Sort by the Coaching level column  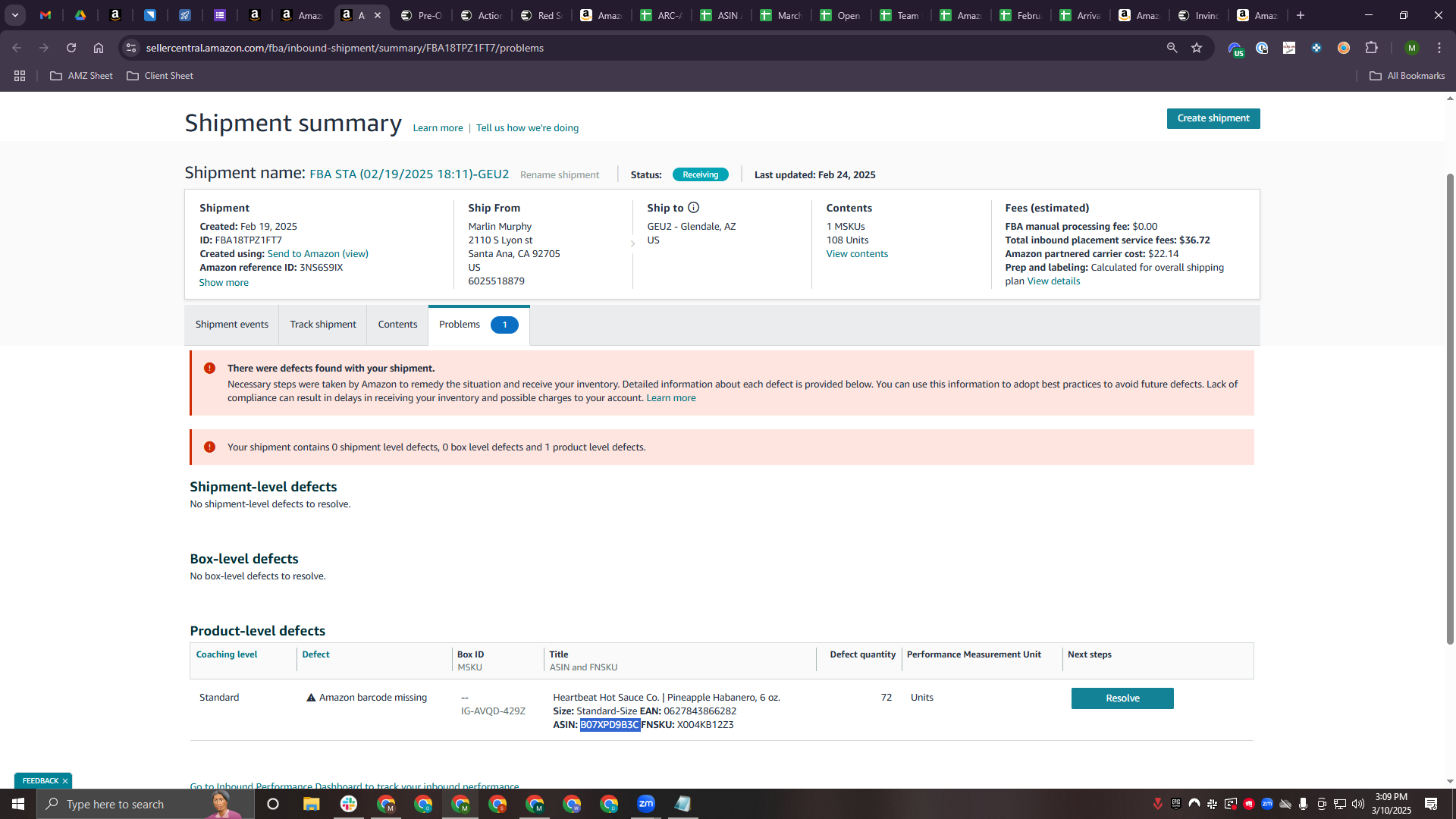pos(227,654)
